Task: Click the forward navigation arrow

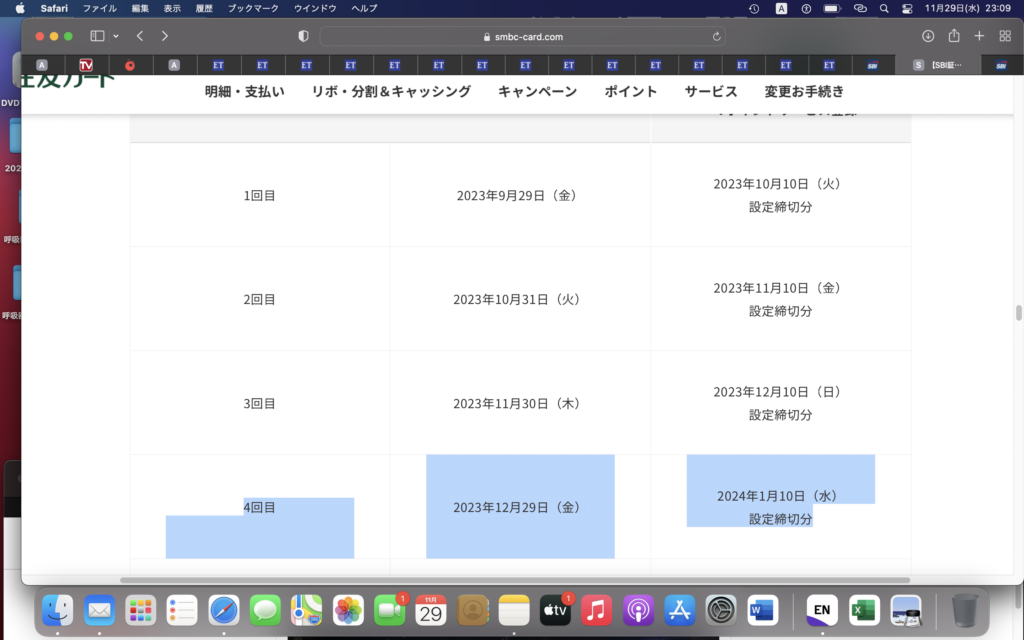Action: 165,36
